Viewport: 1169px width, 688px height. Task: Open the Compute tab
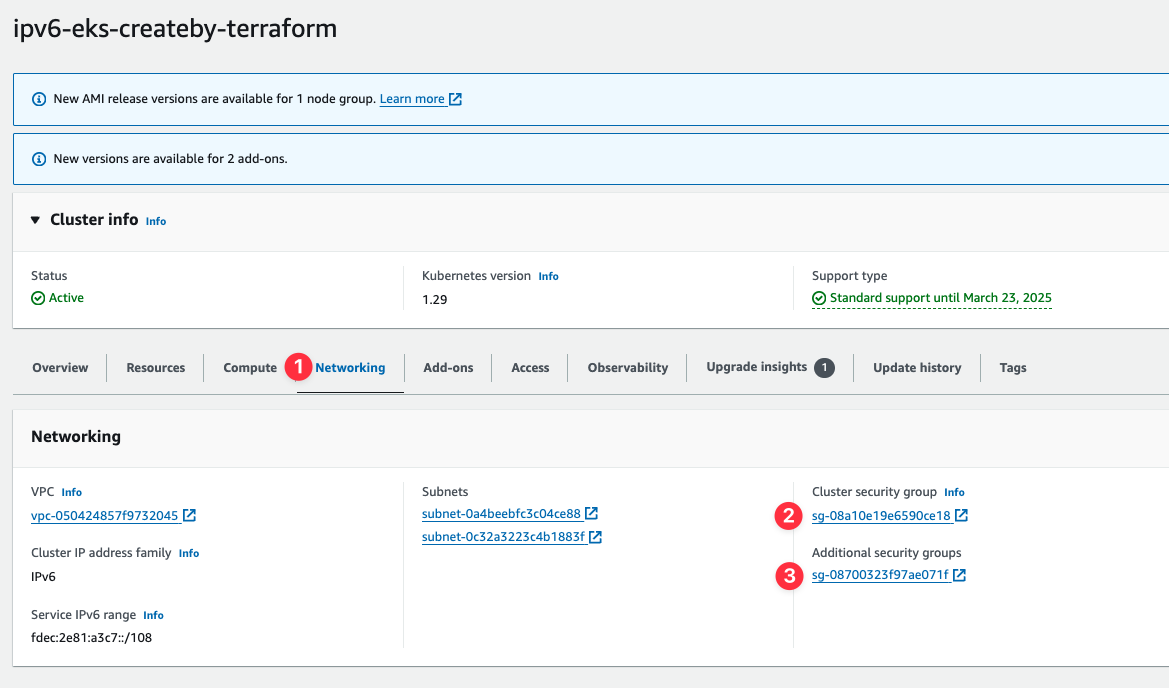click(x=250, y=367)
